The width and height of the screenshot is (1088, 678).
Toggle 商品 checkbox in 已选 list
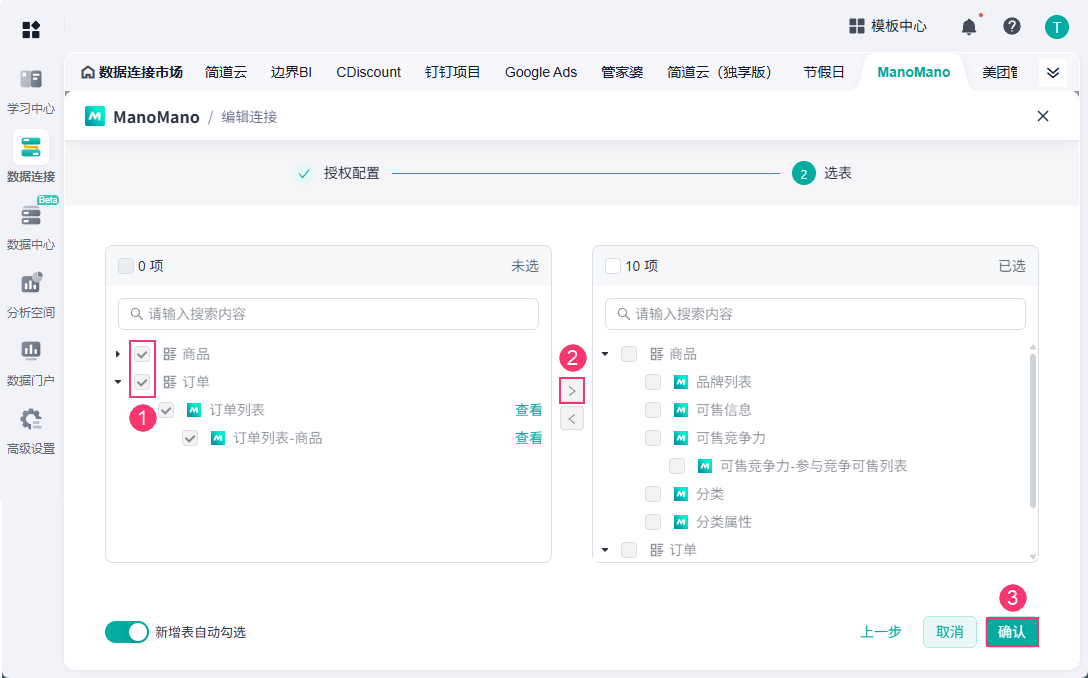coord(629,355)
